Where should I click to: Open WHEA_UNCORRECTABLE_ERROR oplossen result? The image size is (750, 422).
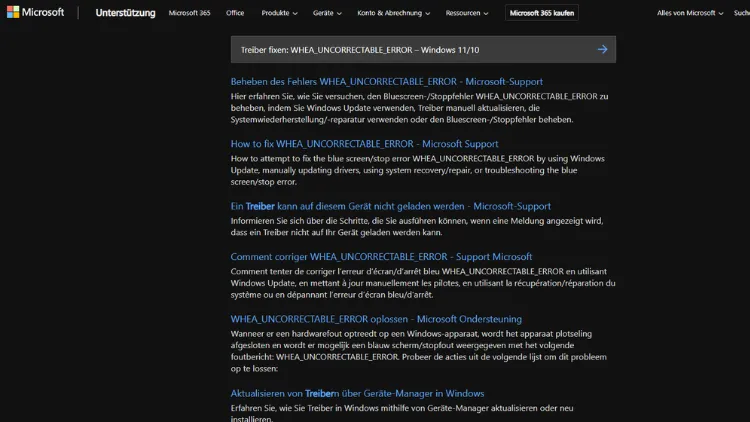coord(376,319)
